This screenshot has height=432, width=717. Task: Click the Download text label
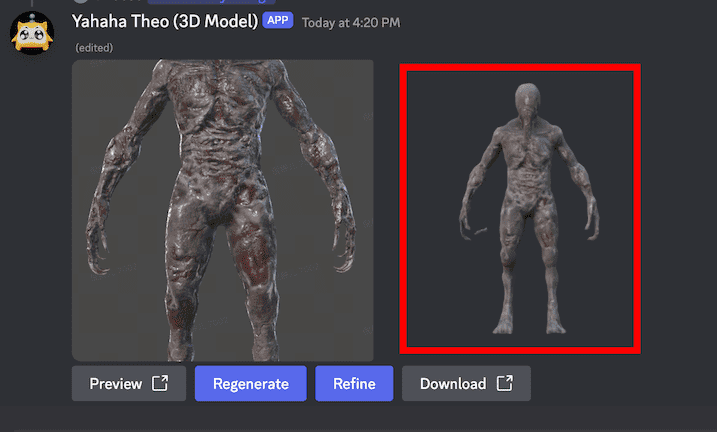click(x=452, y=384)
